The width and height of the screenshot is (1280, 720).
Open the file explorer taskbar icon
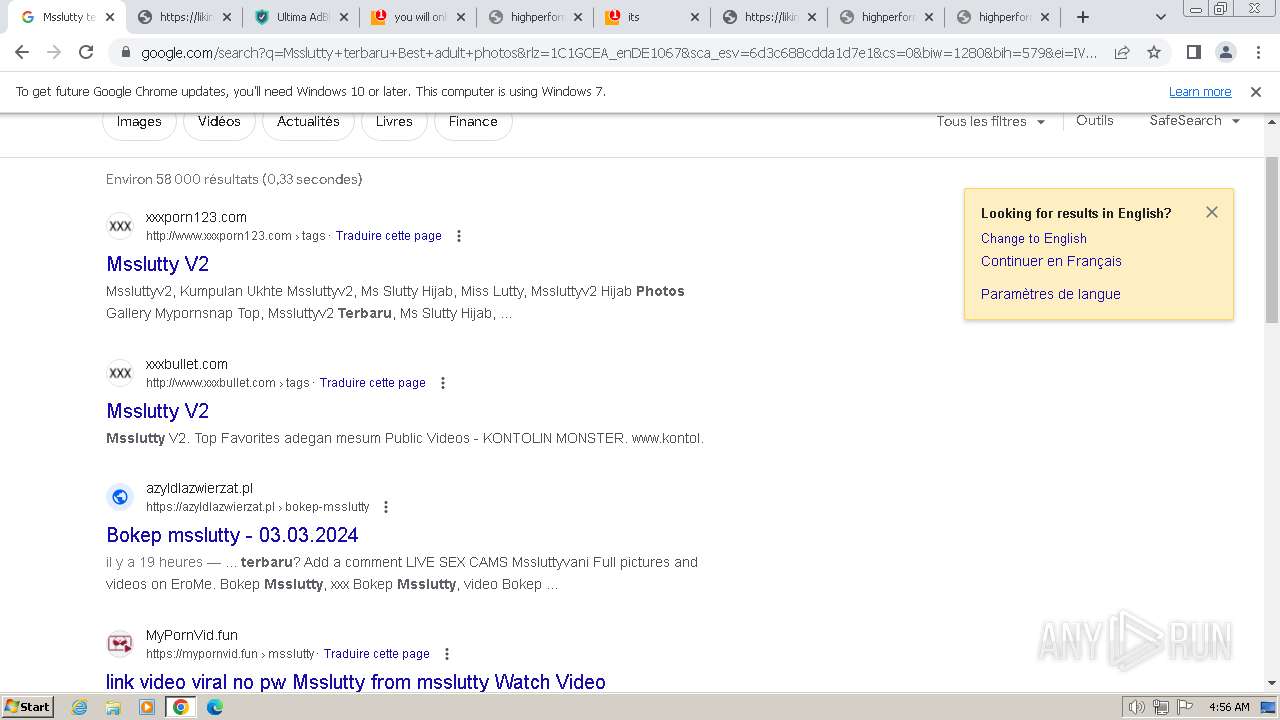(x=113, y=707)
